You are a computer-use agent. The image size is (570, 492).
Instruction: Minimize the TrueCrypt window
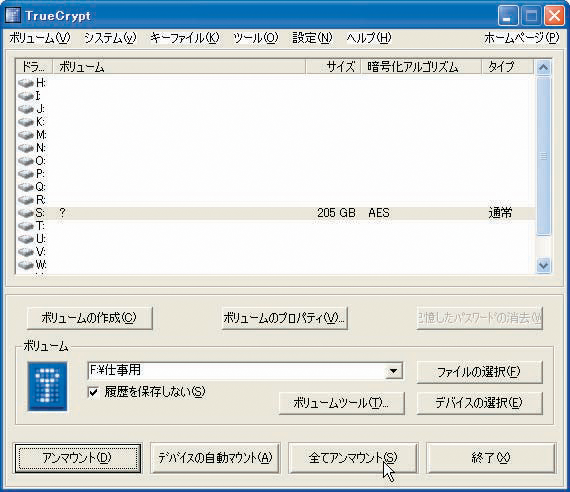click(508, 16)
